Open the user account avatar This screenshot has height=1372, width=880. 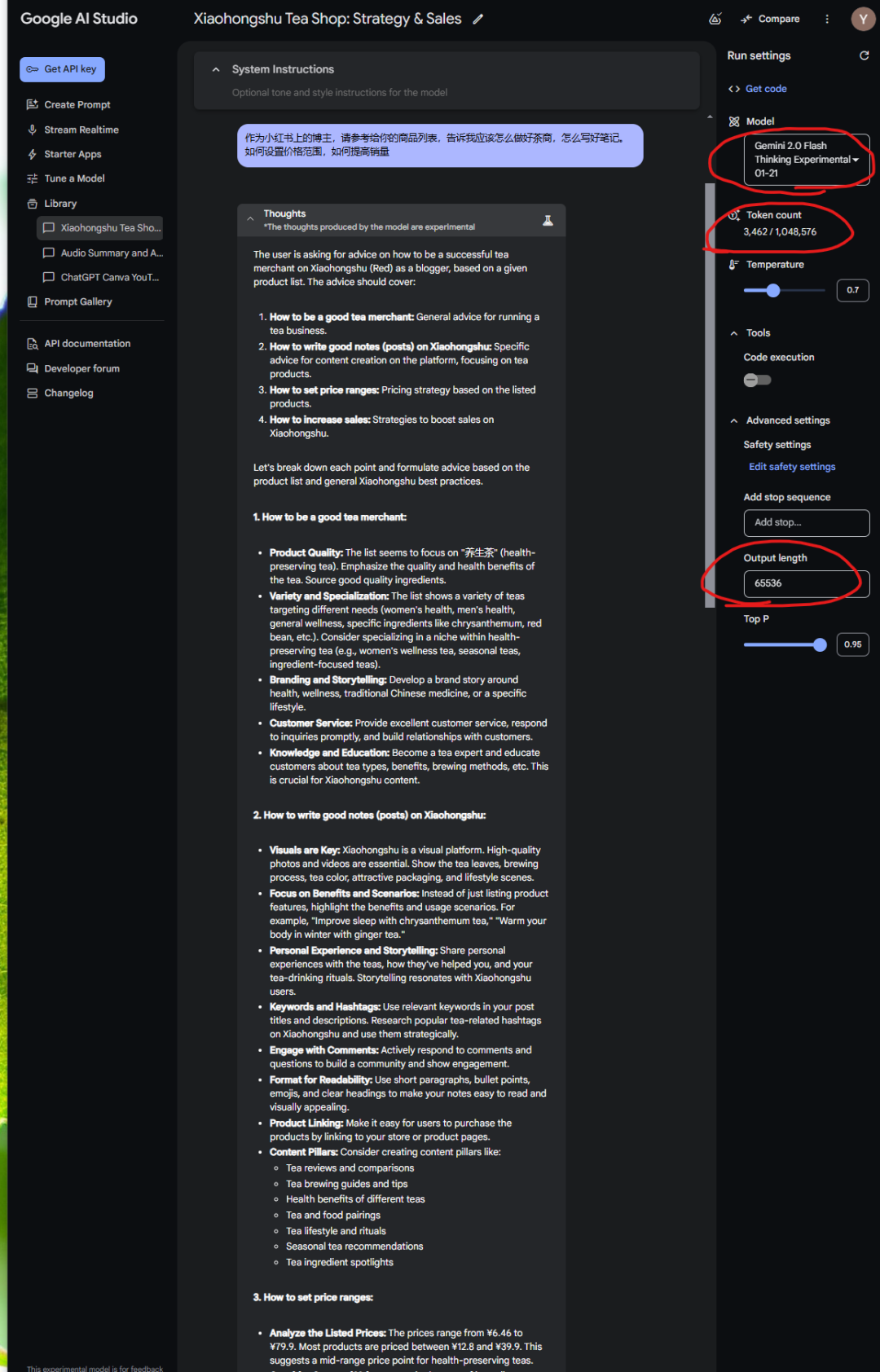pyautogui.click(x=863, y=19)
